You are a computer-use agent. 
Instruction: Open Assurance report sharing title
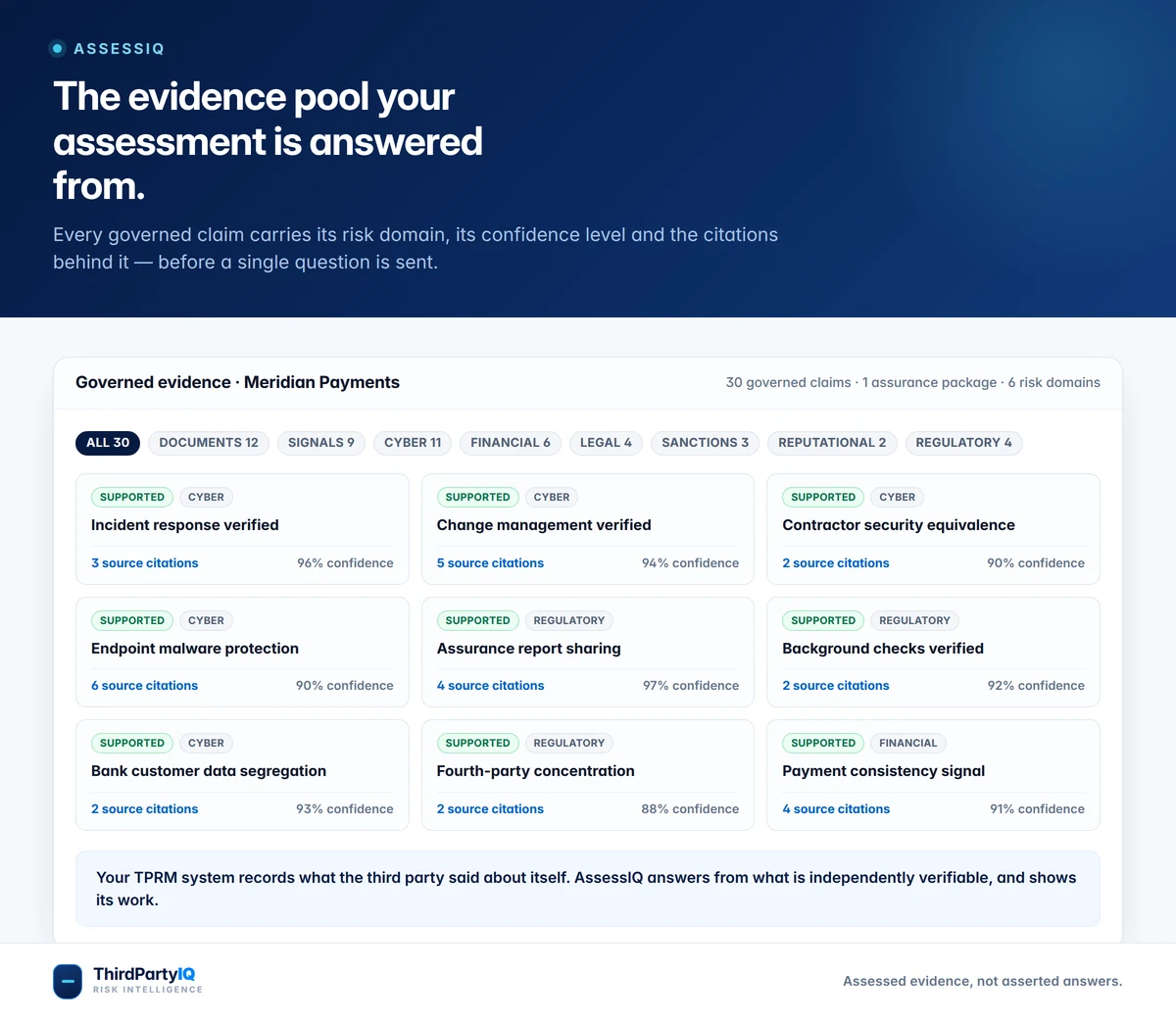coord(529,649)
